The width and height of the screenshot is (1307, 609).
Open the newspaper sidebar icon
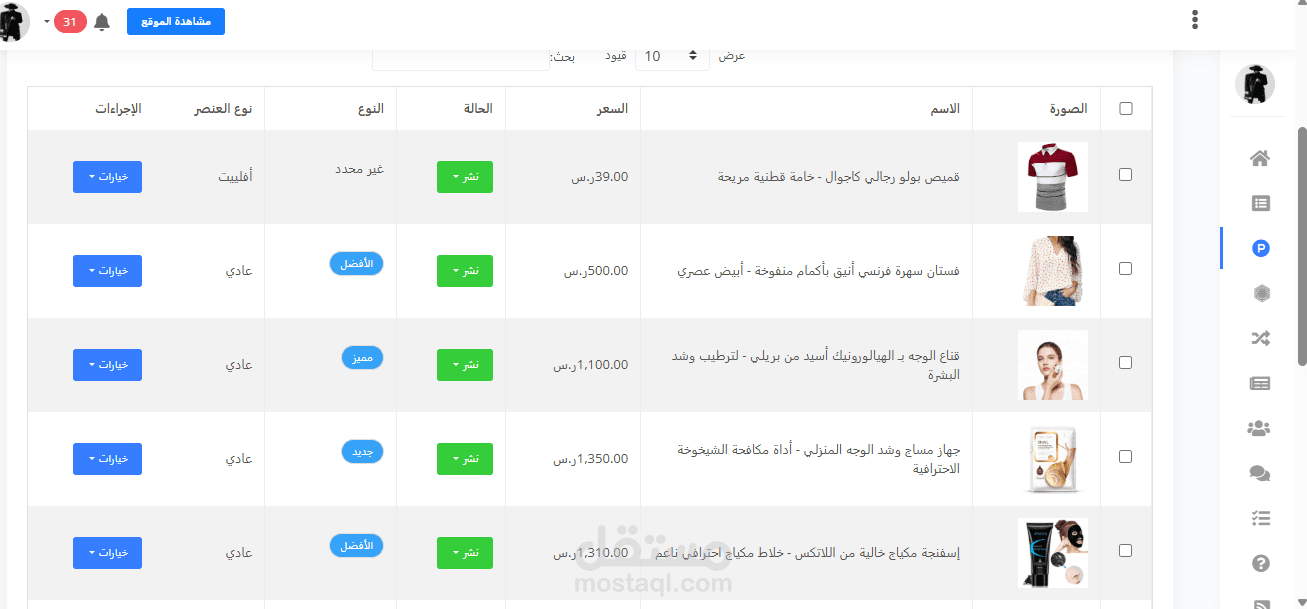click(x=1260, y=383)
